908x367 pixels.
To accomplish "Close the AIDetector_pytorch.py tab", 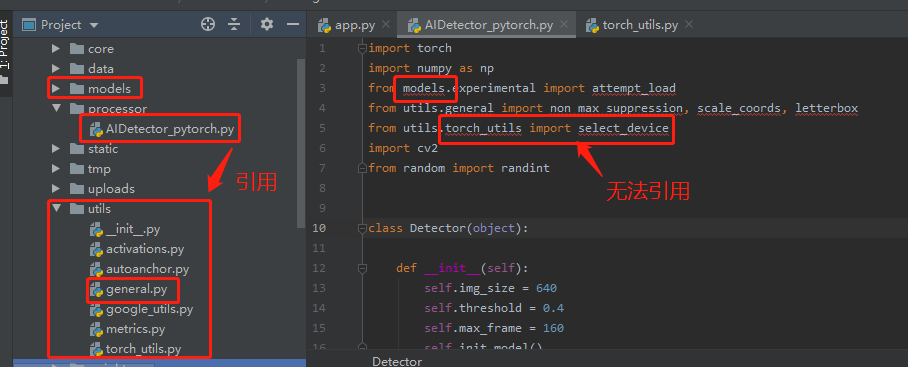I will click(x=565, y=25).
